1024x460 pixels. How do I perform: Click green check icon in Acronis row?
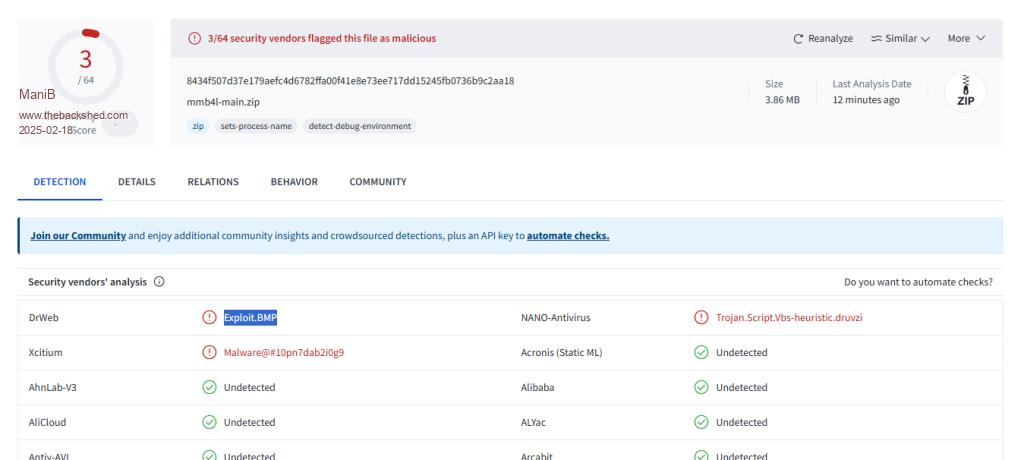pyautogui.click(x=701, y=353)
